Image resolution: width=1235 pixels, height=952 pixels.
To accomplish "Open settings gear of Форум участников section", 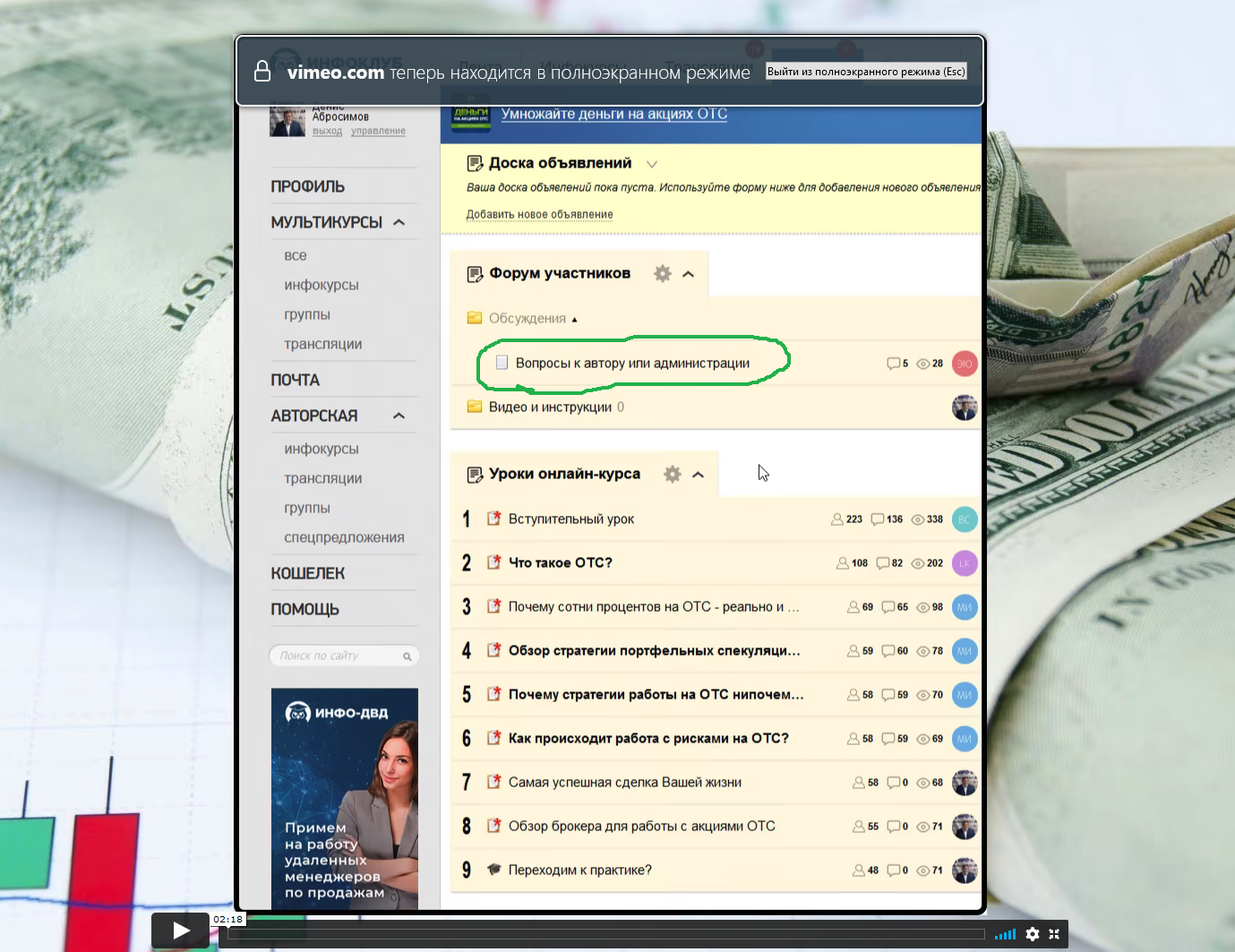I will [663, 274].
